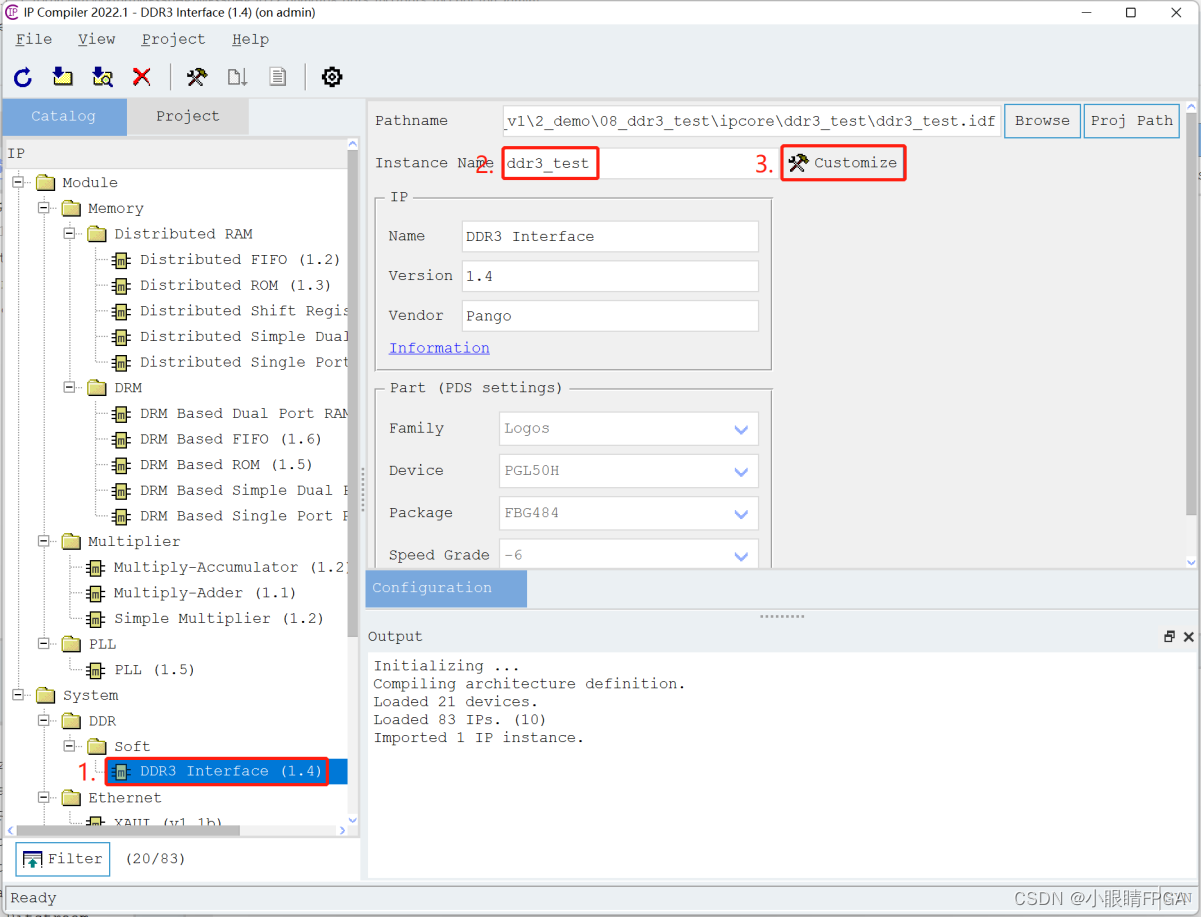Click the Proj Path button
This screenshot has width=1201, height=917.
(x=1131, y=121)
